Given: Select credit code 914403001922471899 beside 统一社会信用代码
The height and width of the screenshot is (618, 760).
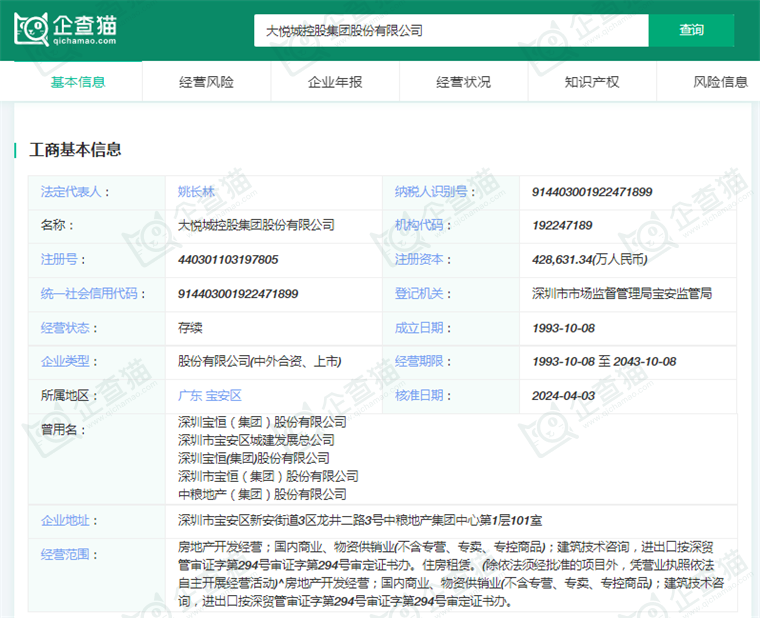Looking at the screenshot, I should tap(238, 294).
